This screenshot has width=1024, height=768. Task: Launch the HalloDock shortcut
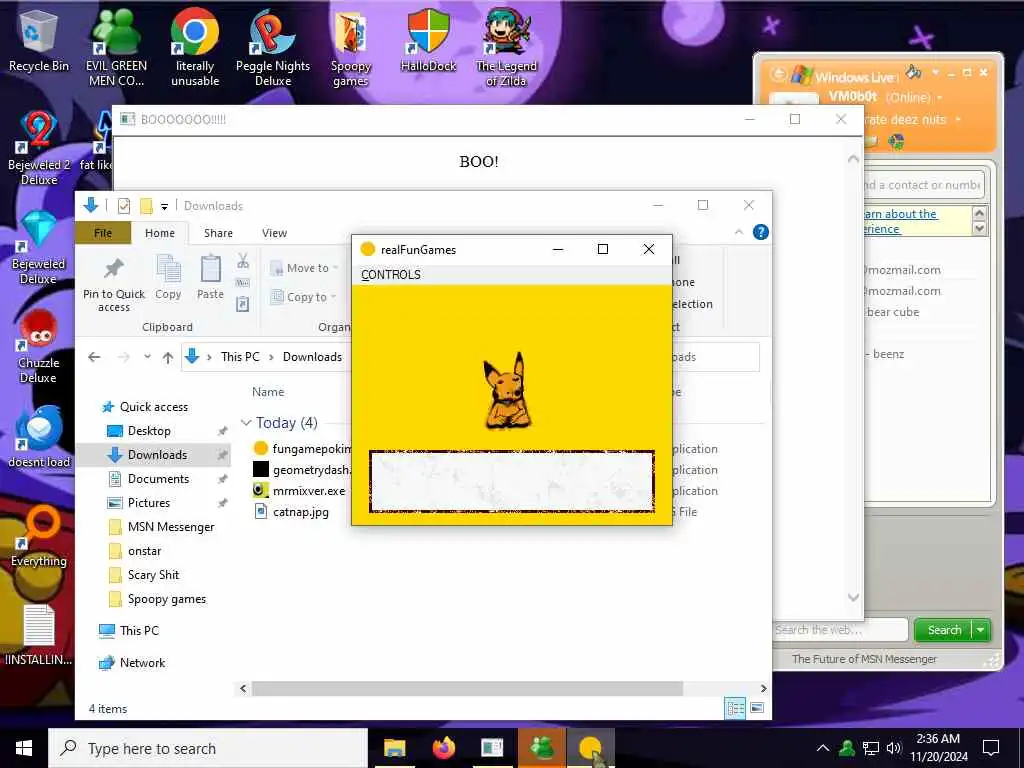[428, 40]
